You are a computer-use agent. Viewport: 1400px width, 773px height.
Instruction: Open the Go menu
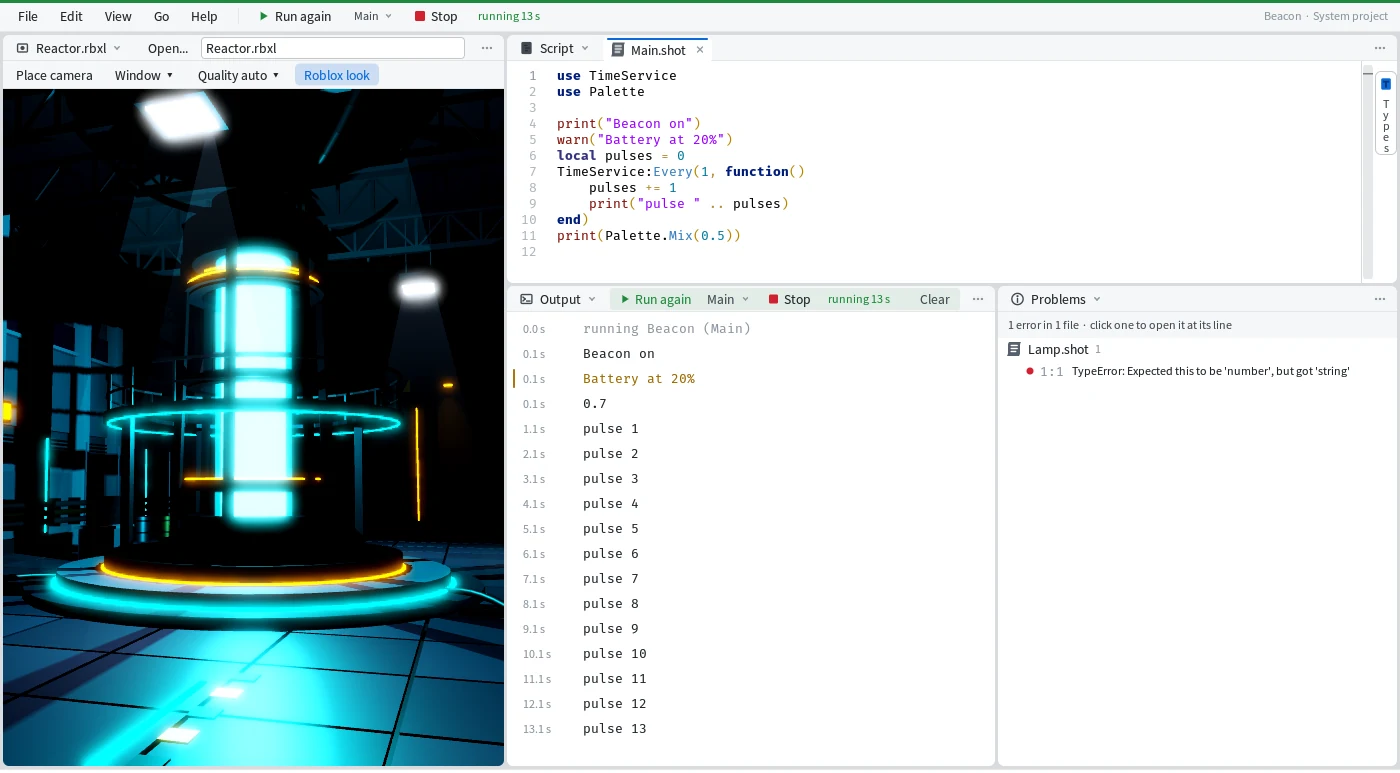[162, 16]
